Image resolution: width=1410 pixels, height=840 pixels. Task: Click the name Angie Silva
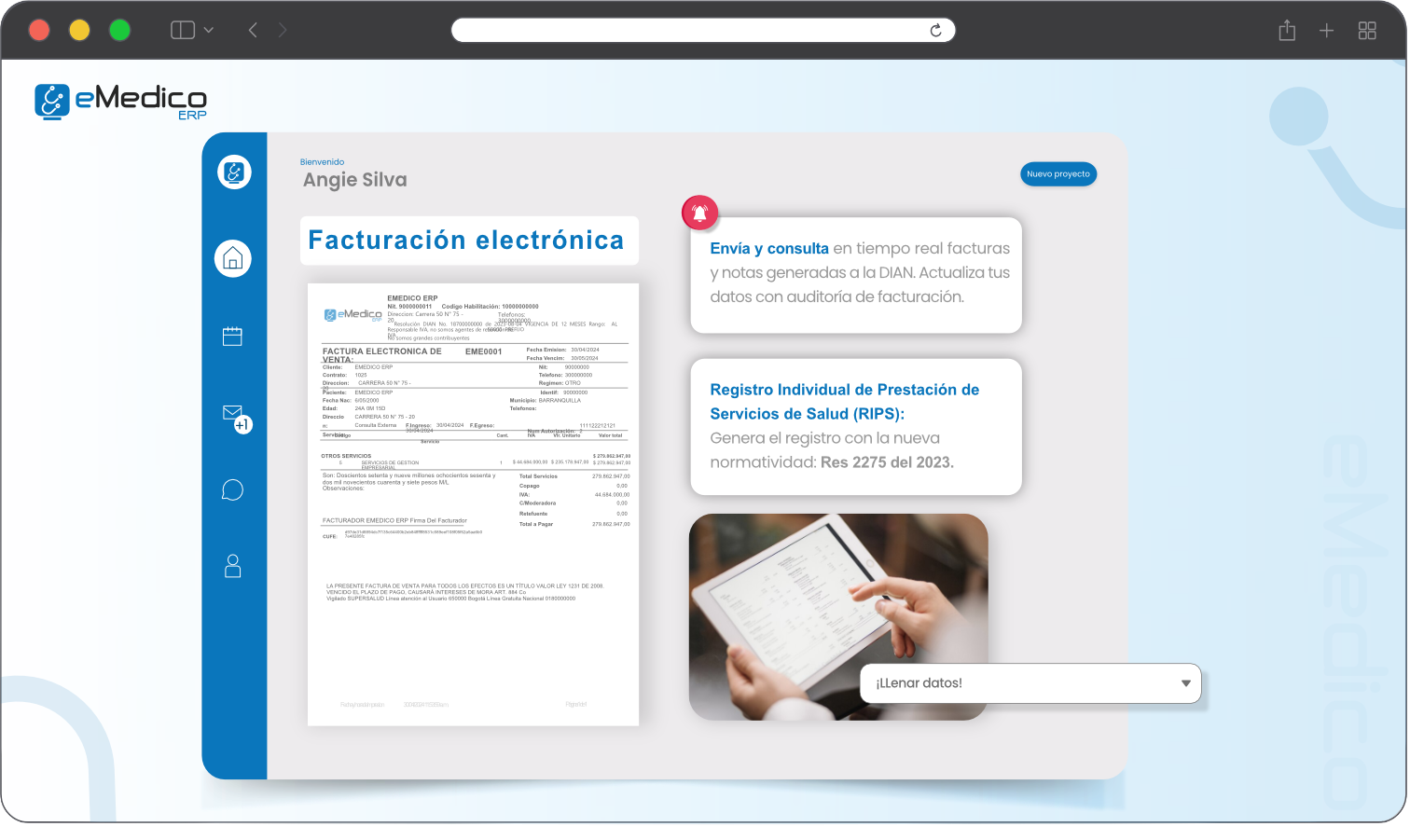355,180
